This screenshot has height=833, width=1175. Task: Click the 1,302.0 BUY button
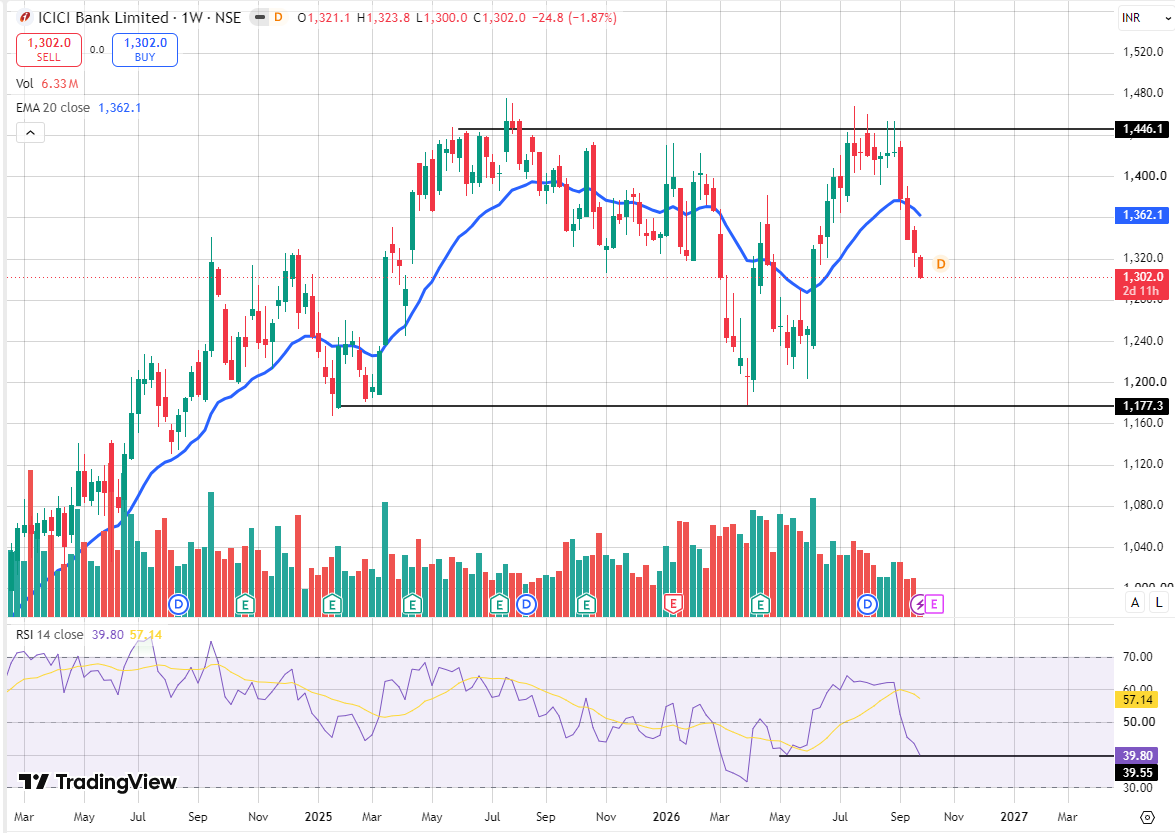(x=145, y=49)
